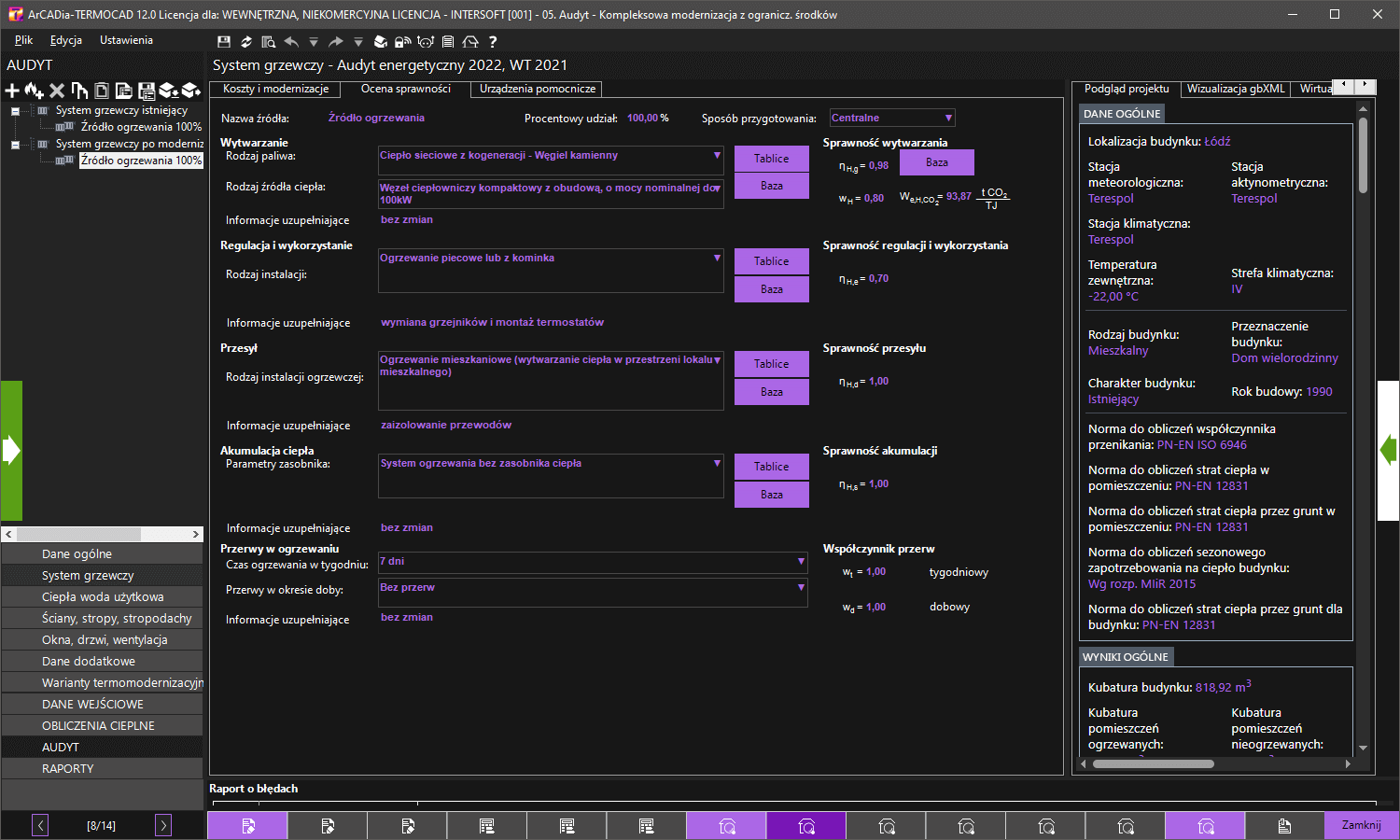Open the 'Czas ogrzewania w tygodniu' dropdown
1400x840 pixels.
click(801, 562)
